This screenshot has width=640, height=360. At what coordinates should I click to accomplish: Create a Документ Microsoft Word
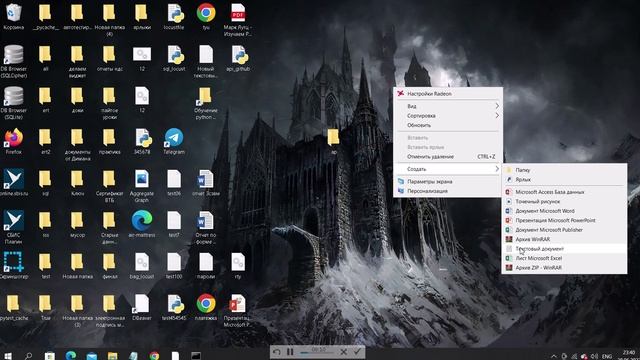(564, 211)
